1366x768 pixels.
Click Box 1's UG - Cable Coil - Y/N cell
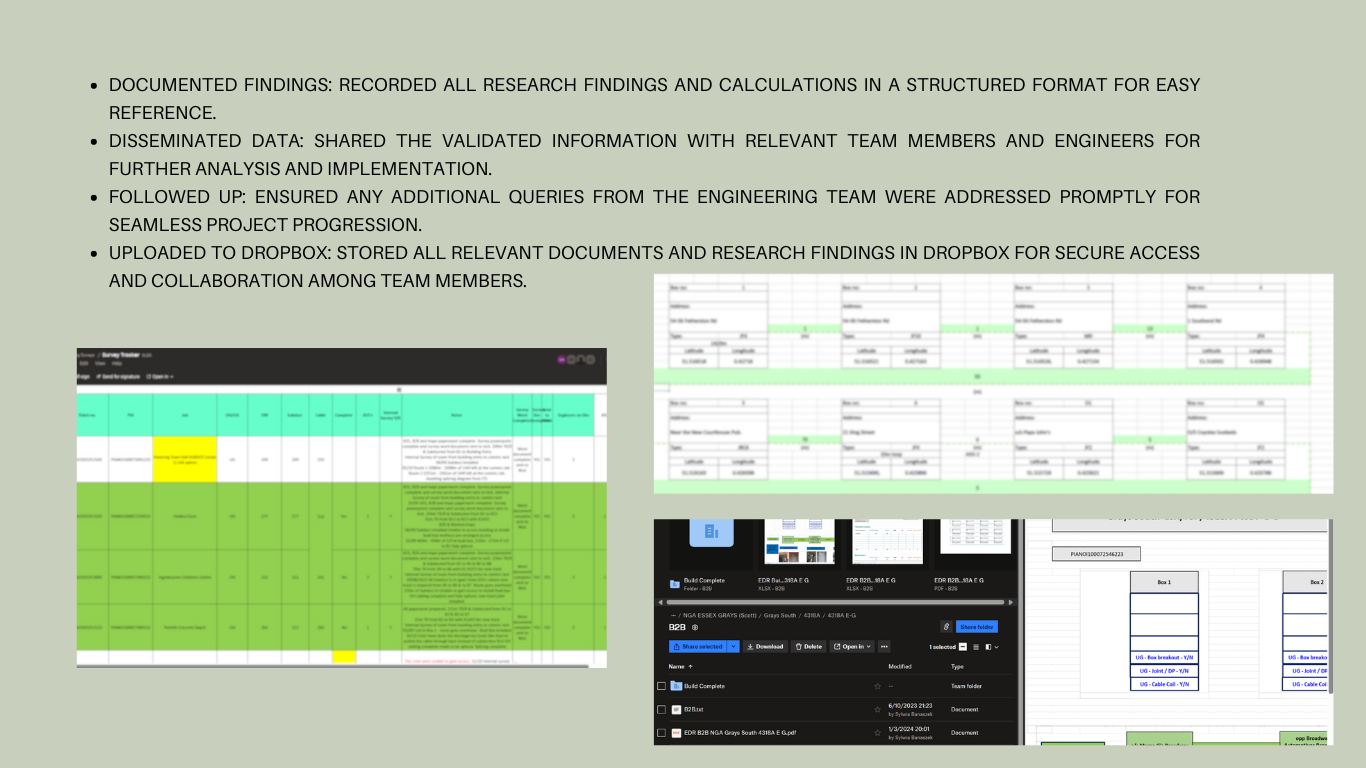[1164, 684]
